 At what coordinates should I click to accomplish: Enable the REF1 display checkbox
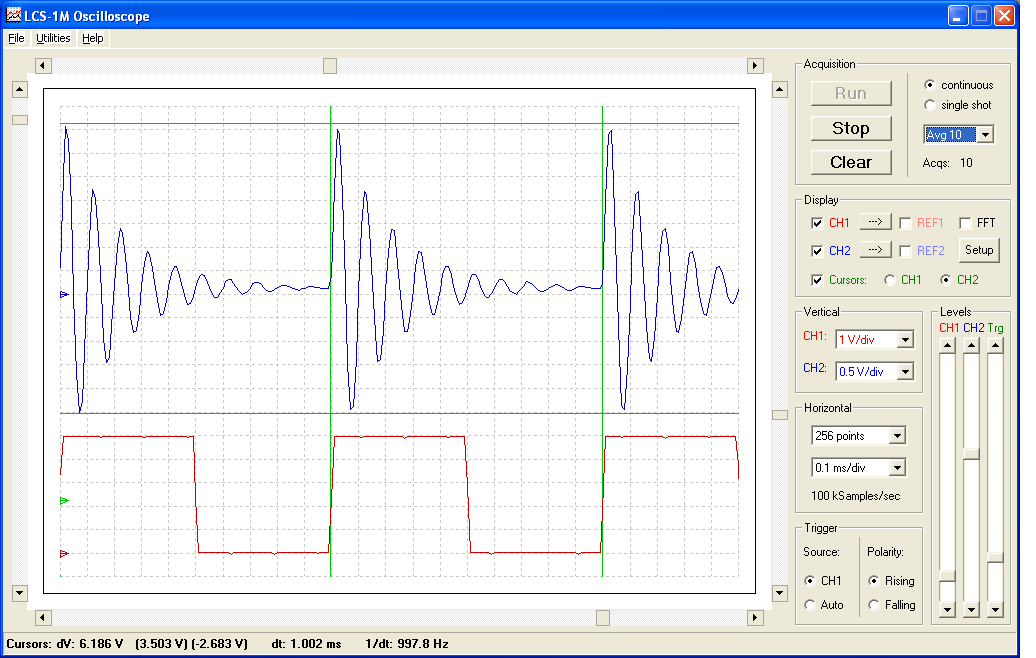(x=903, y=222)
